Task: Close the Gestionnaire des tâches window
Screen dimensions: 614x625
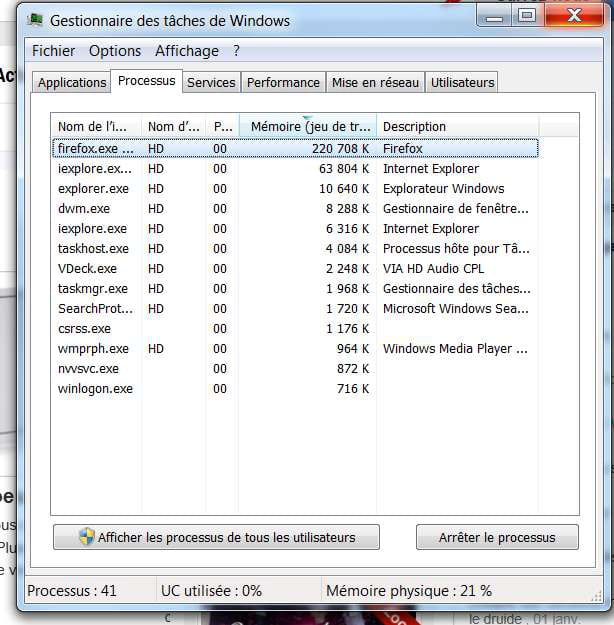Action: pos(574,16)
